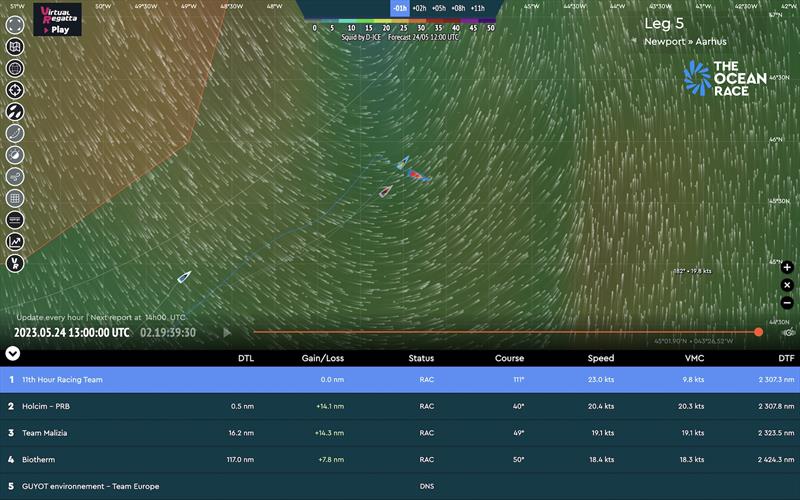This screenshot has width=800, height=500.
Task: Click the lone white boat marker southwest
Action: click(x=184, y=277)
